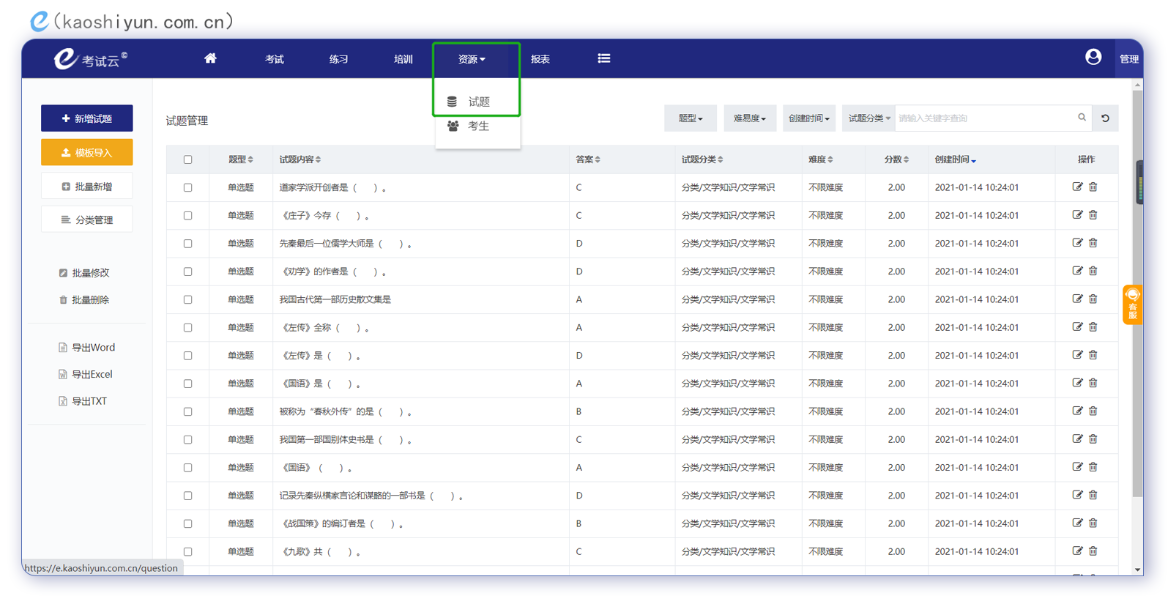This screenshot has height=600, width=1175.
Task: Check the box for 《左传》全称 row
Action: [188, 328]
